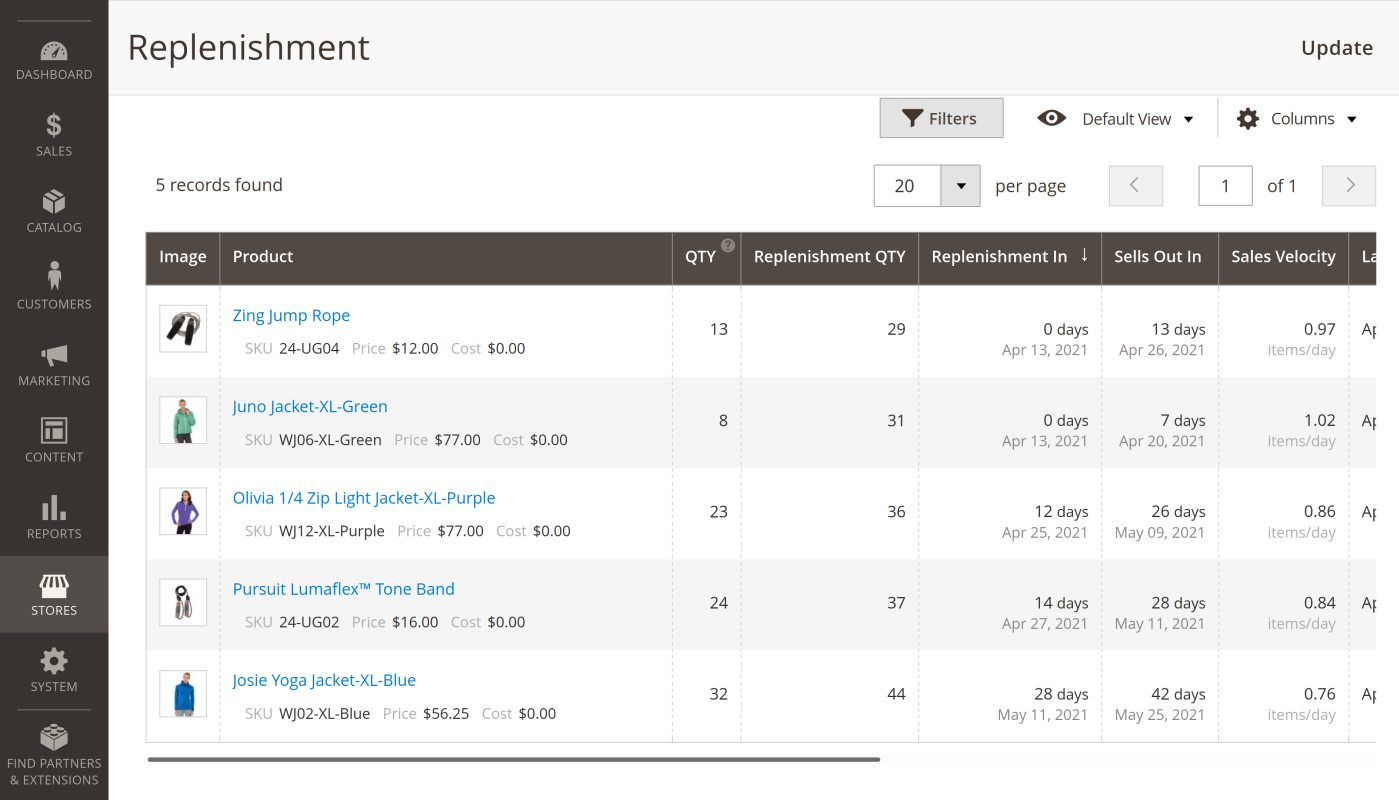Click the Content layout icon
The image size is (1399, 800).
[54, 431]
